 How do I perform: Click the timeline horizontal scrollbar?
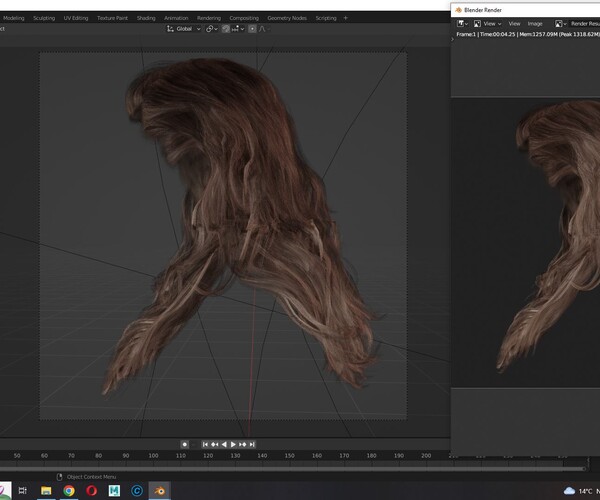tap(292, 468)
